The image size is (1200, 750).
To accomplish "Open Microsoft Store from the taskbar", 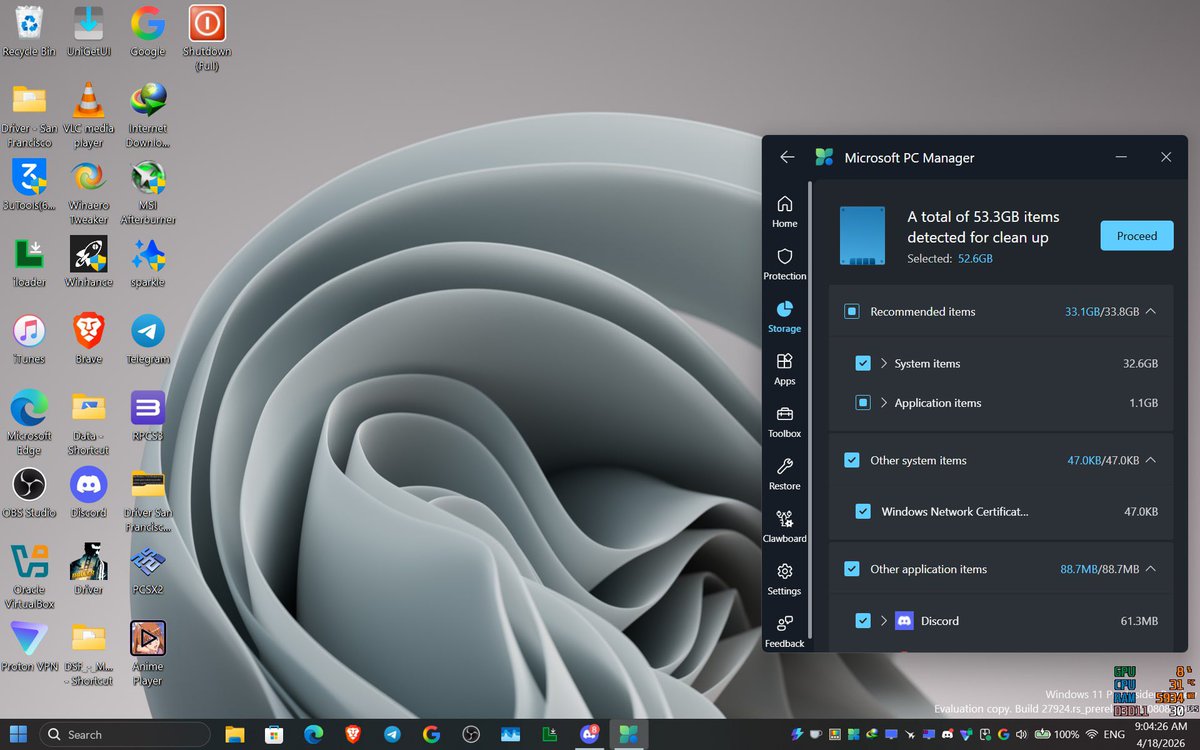I will point(274,734).
